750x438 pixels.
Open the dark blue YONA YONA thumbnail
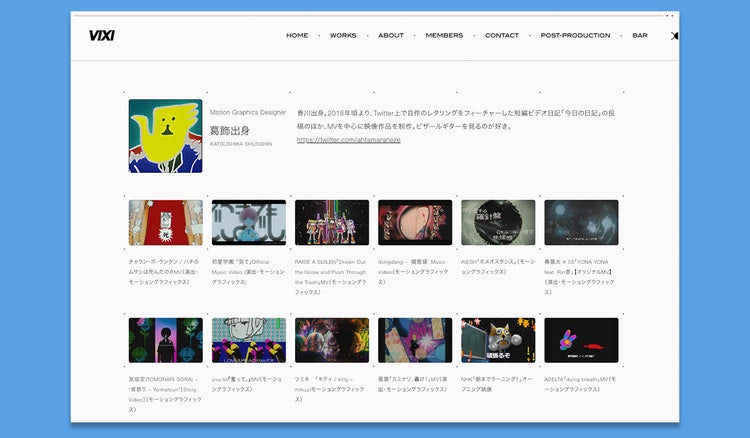[x=582, y=222]
